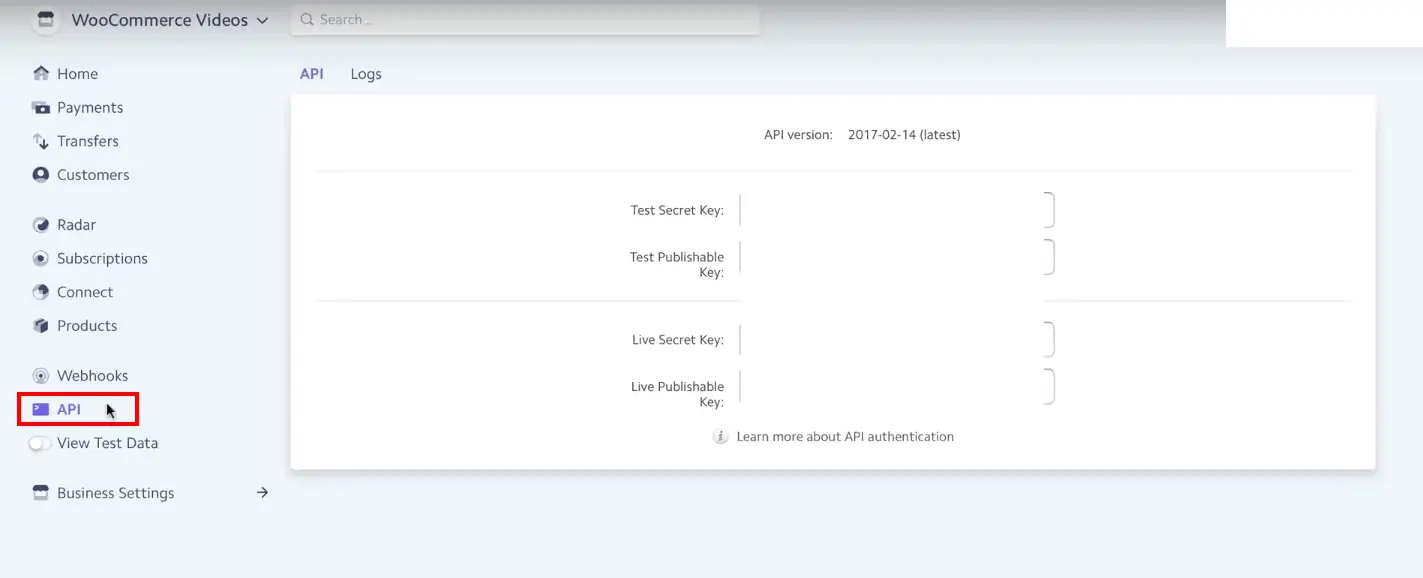
Task: Follow Learn more about API authentication link
Action: pos(845,437)
